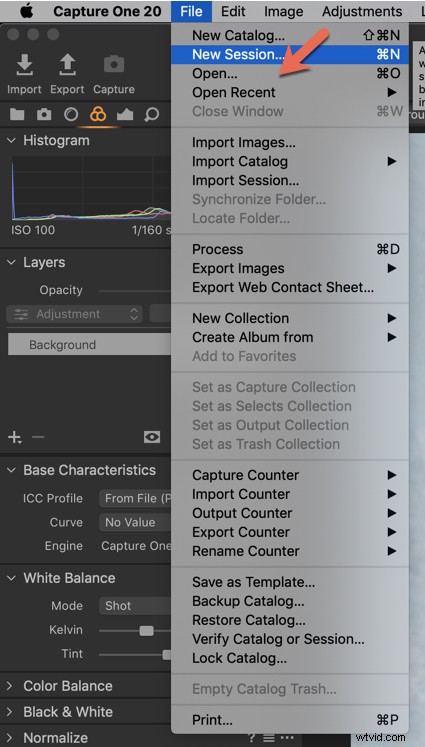Screen dimensions: 425x747
Task: Open the Exposure tool tab
Action: tap(125, 114)
